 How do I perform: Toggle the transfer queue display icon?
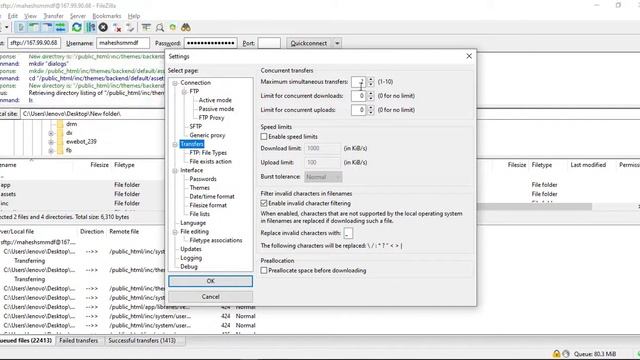(60, 27)
